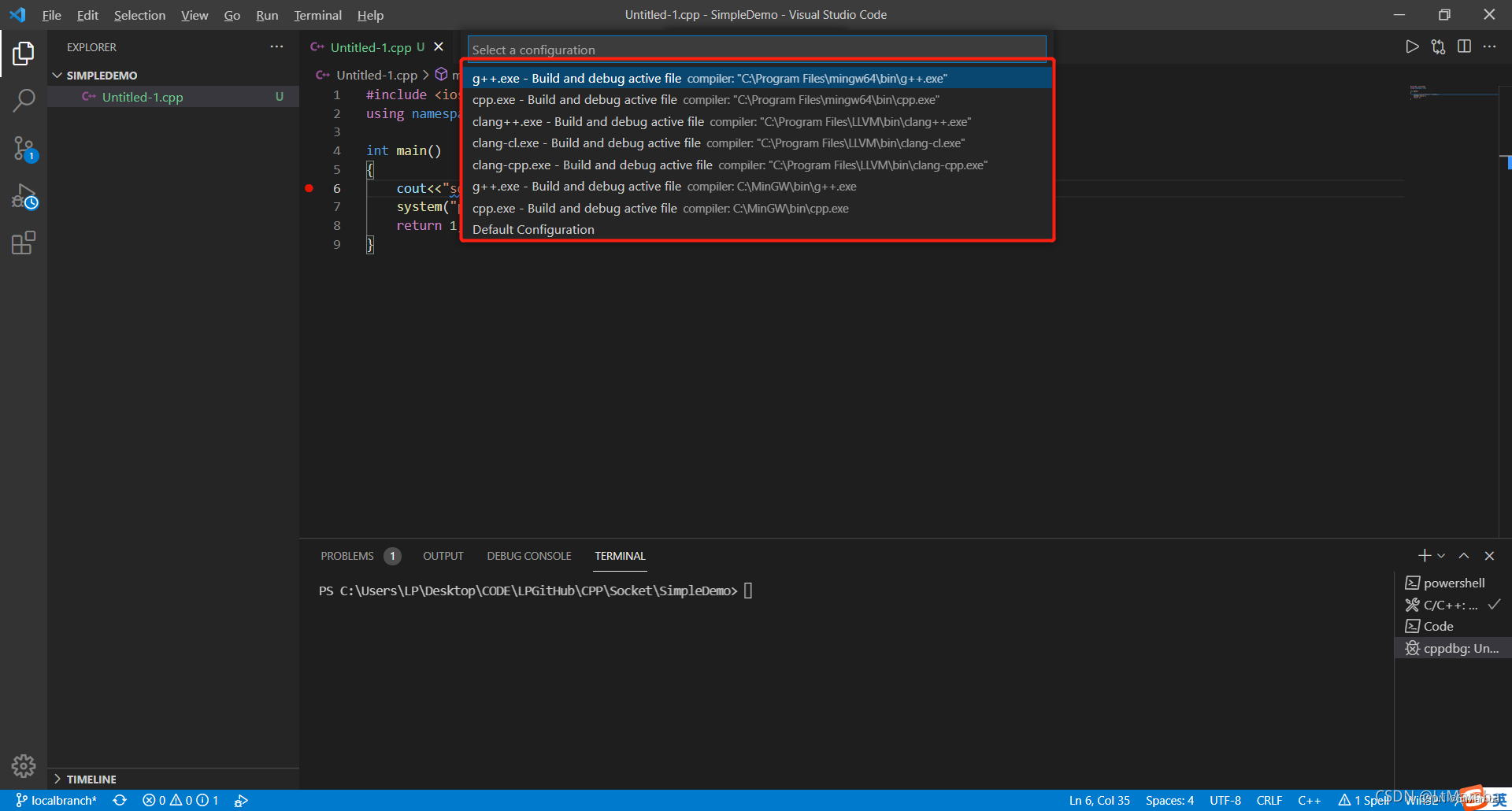Image resolution: width=1512 pixels, height=811 pixels.
Task: Switch to the PROBLEMS tab
Action: 347,556
